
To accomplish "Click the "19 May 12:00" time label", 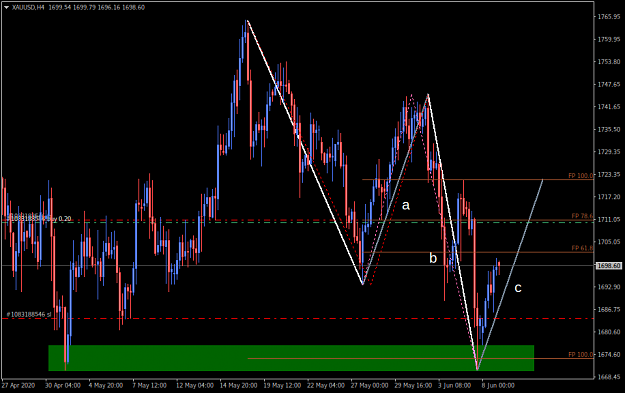I will point(282,385).
